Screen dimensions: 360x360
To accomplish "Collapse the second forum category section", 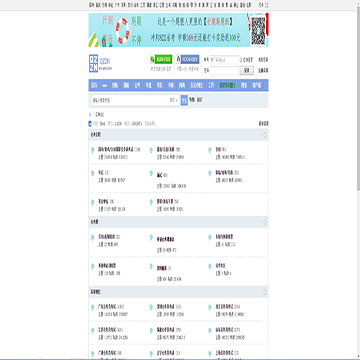I will coord(265,222).
